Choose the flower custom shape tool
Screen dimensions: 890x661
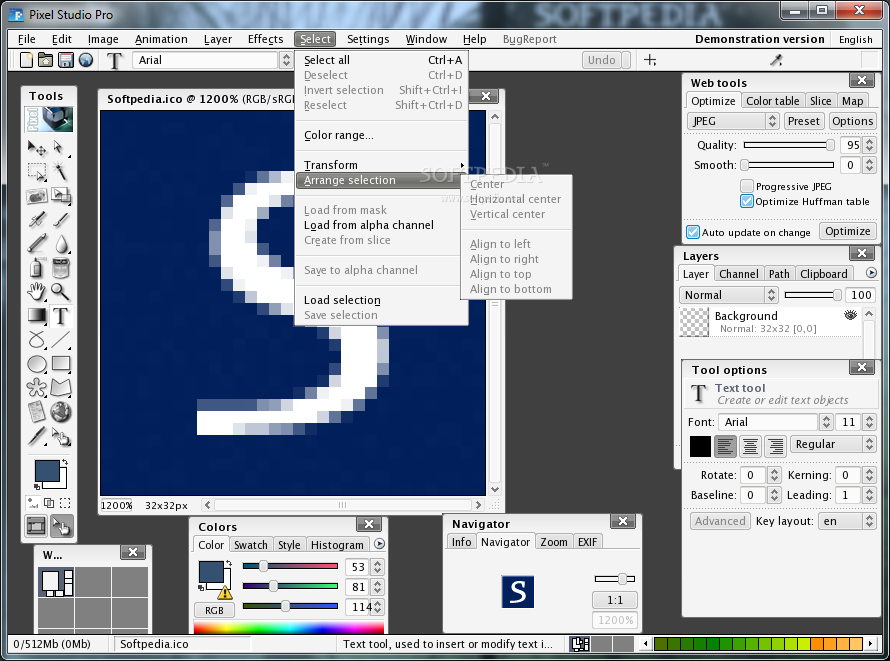[x=36, y=388]
